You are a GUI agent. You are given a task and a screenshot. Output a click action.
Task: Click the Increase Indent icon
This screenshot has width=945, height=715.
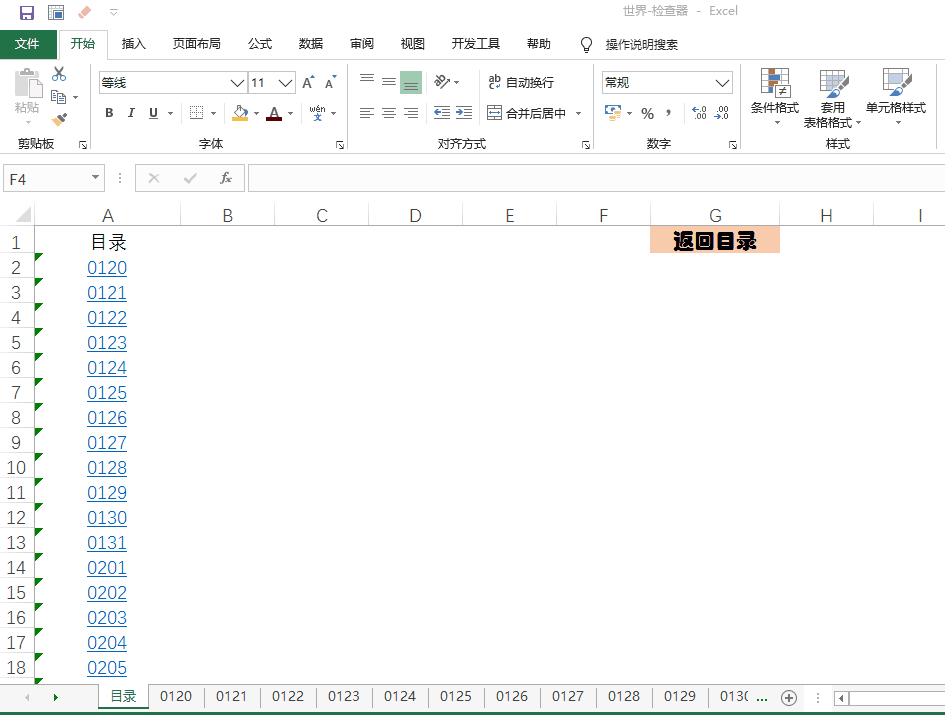(x=464, y=114)
